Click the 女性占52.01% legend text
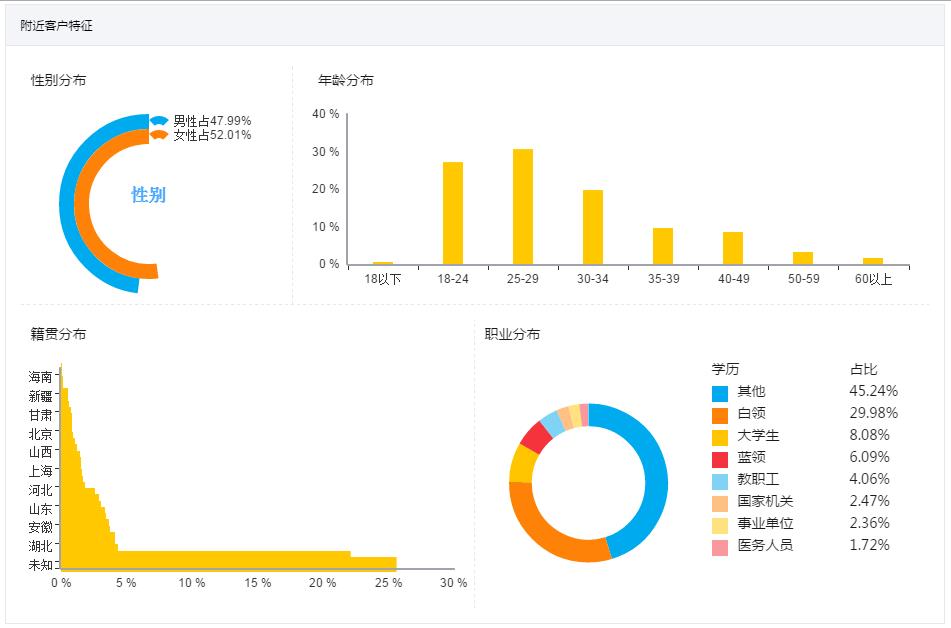 click(x=212, y=135)
